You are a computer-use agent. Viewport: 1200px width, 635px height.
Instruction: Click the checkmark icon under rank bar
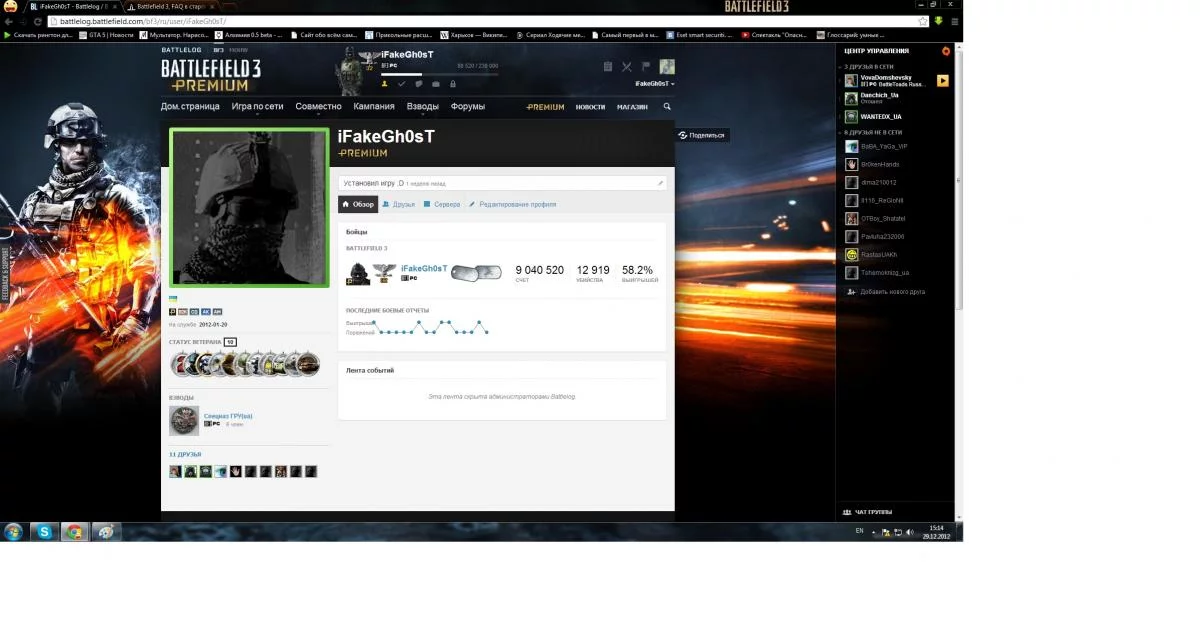pos(402,84)
